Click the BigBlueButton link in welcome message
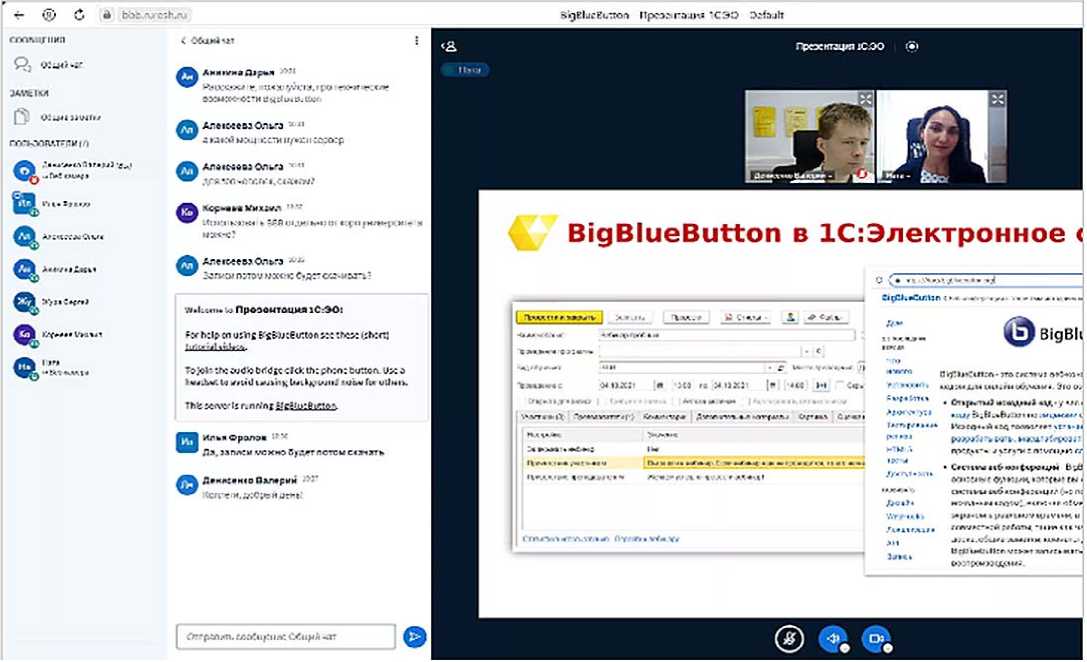 [305, 406]
